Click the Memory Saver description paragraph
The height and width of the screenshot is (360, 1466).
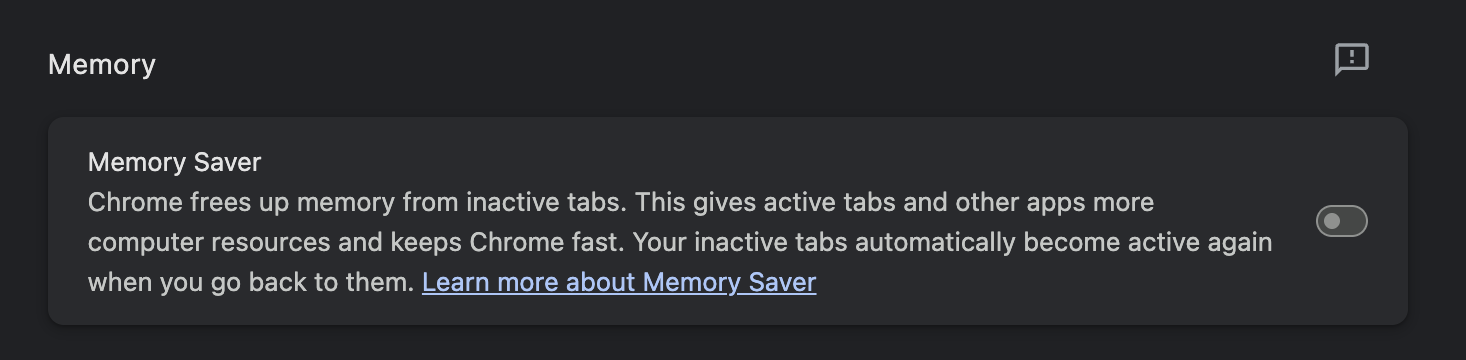[680, 242]
